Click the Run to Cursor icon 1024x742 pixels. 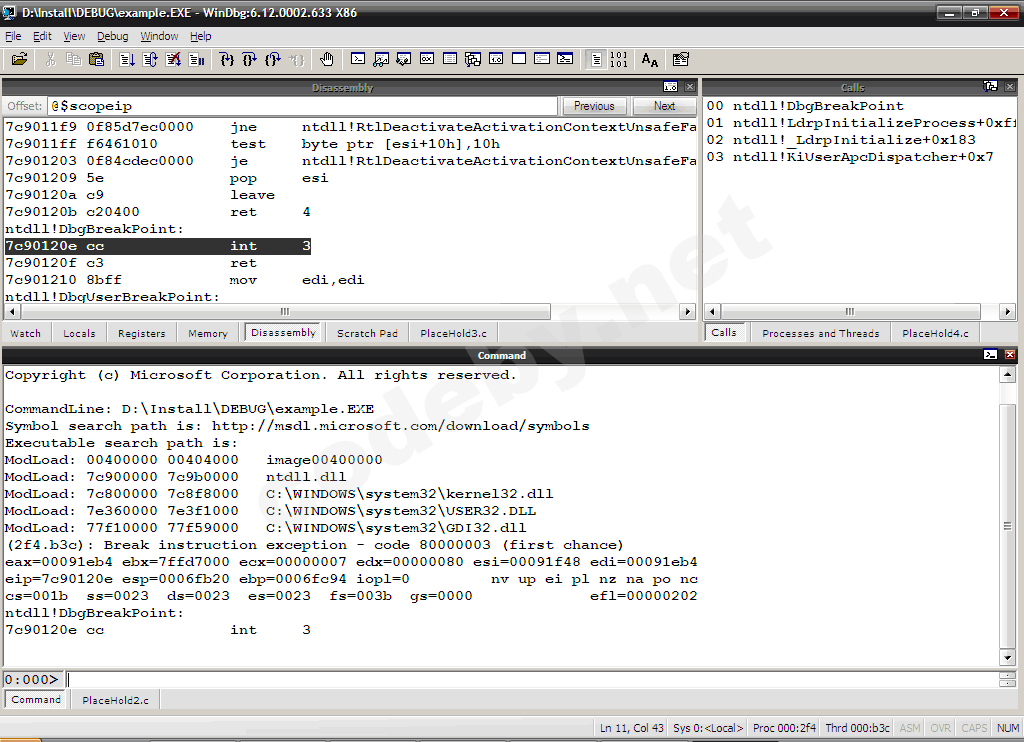[x=296, y=59]
